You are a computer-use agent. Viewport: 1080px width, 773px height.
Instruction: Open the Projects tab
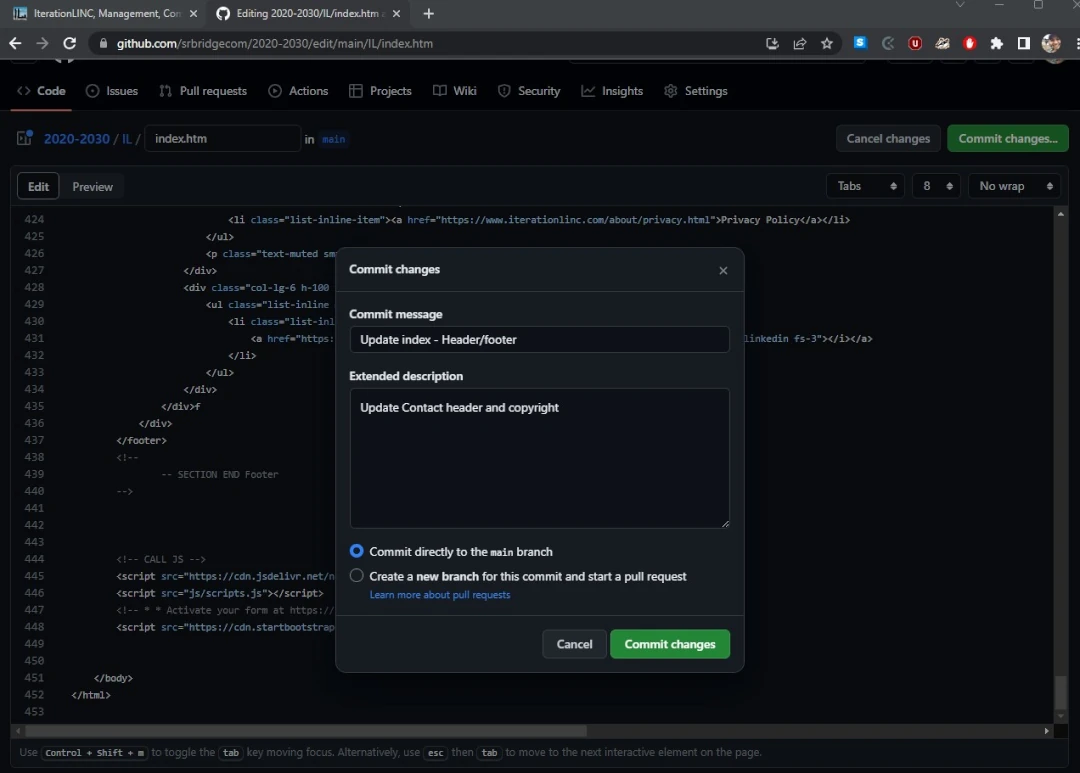coord(380,91)
